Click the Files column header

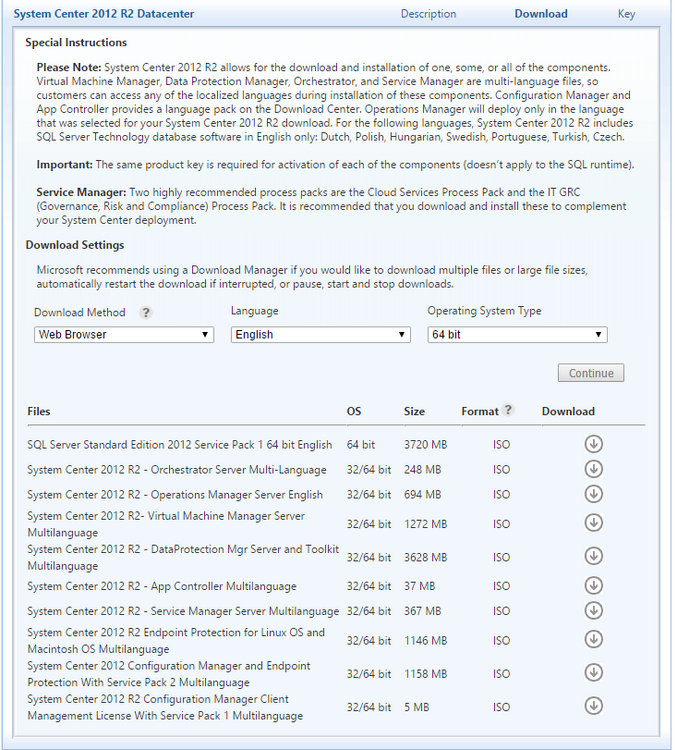click(39, 411)
